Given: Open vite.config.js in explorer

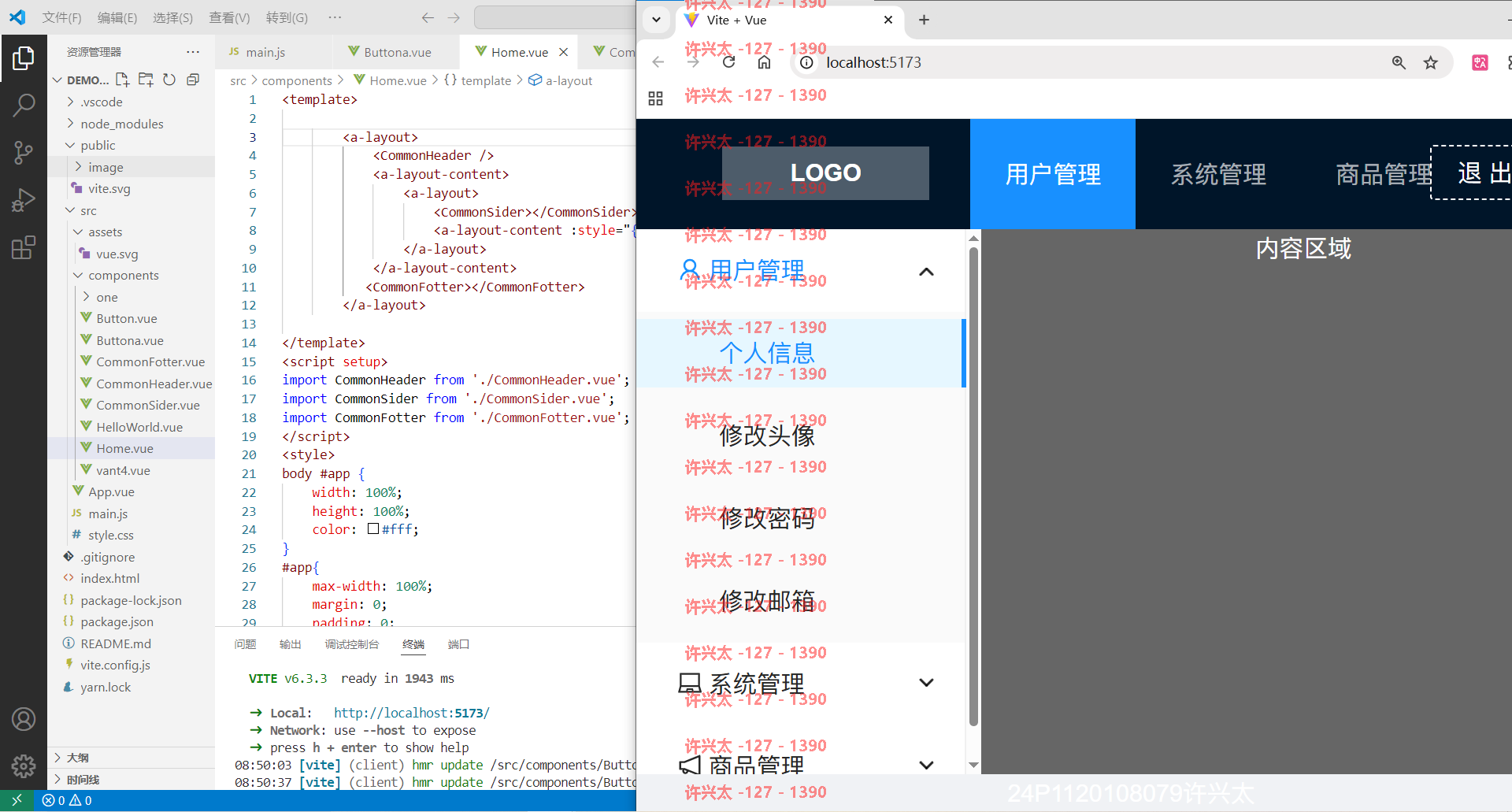Looking at the screenshot, I should pyautogui.click(x=115, y=665).
